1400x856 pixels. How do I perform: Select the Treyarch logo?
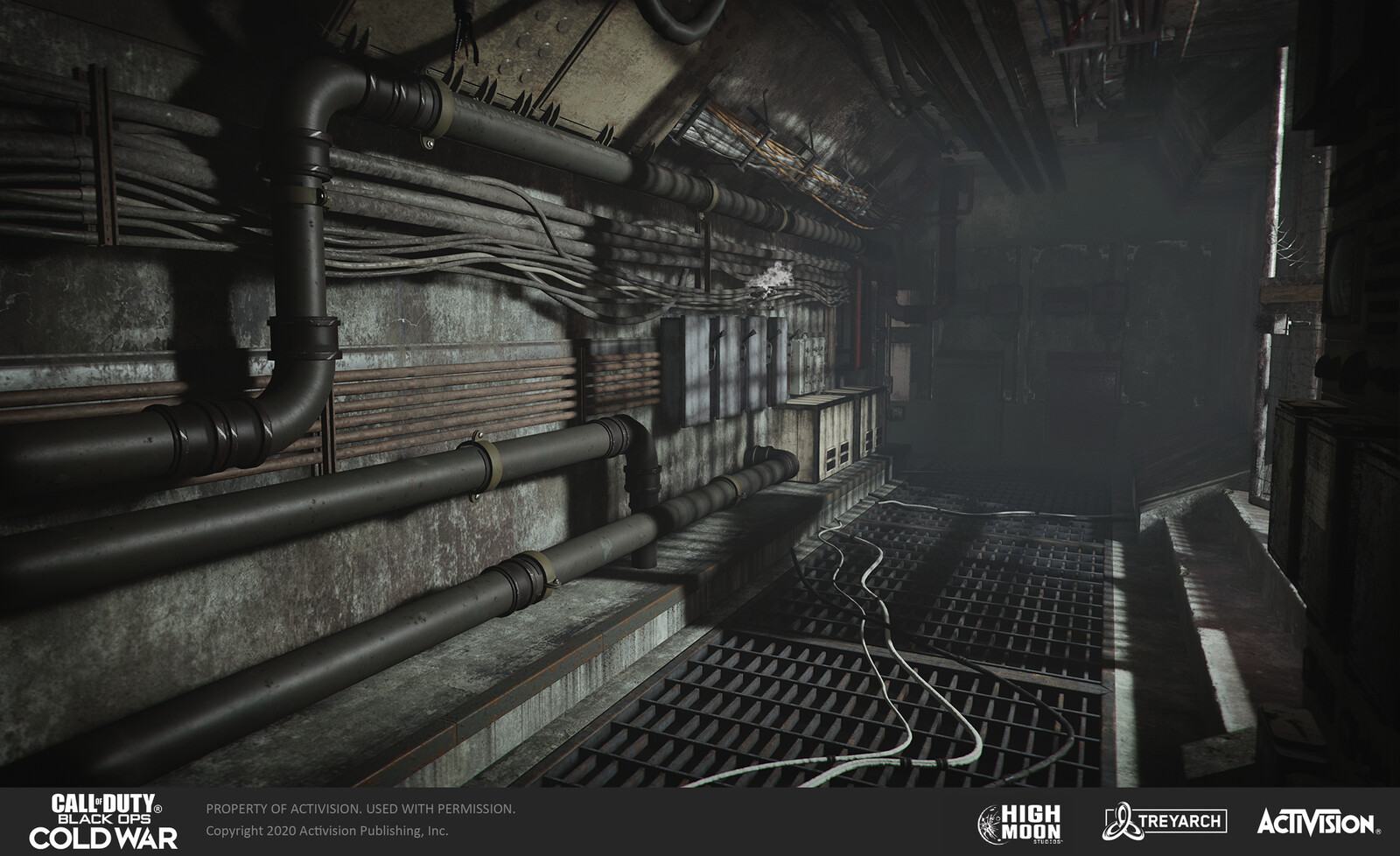click(1165, 821)
